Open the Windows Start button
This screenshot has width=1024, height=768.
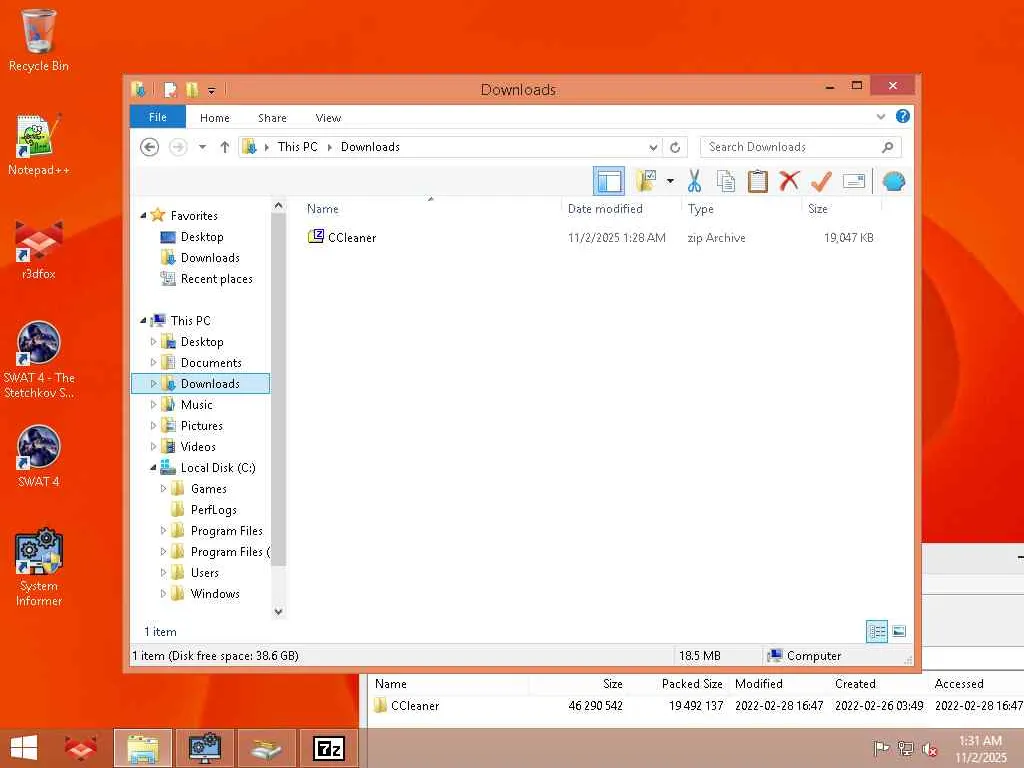(x=24, y=748)
